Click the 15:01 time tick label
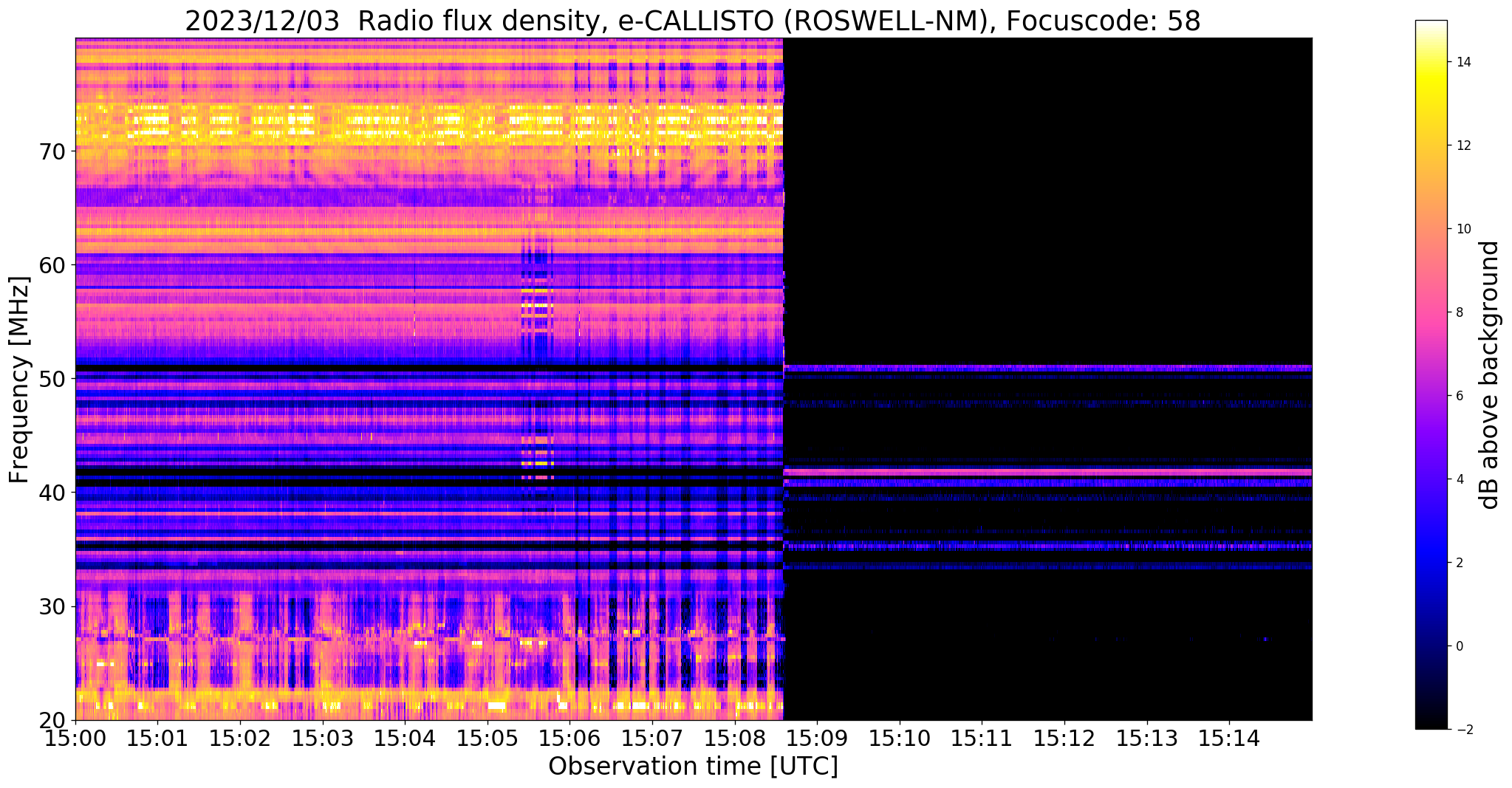This screenshot has width=1512, height=788. tap(157, 738)
